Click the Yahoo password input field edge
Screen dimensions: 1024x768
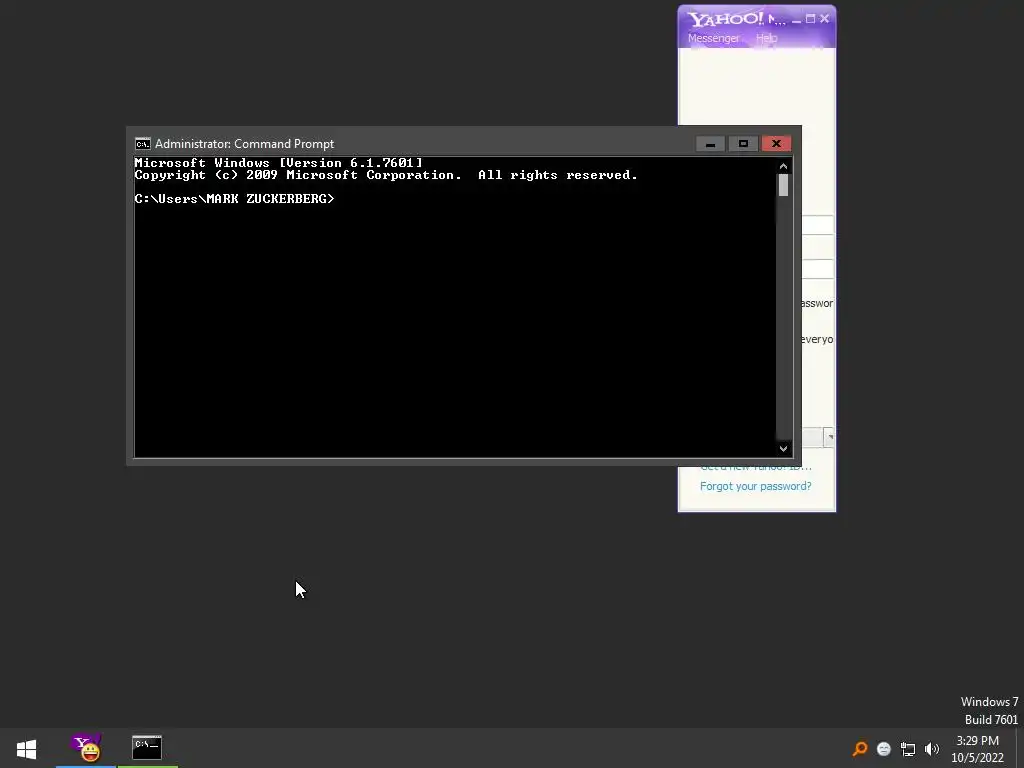pos(818,269)
